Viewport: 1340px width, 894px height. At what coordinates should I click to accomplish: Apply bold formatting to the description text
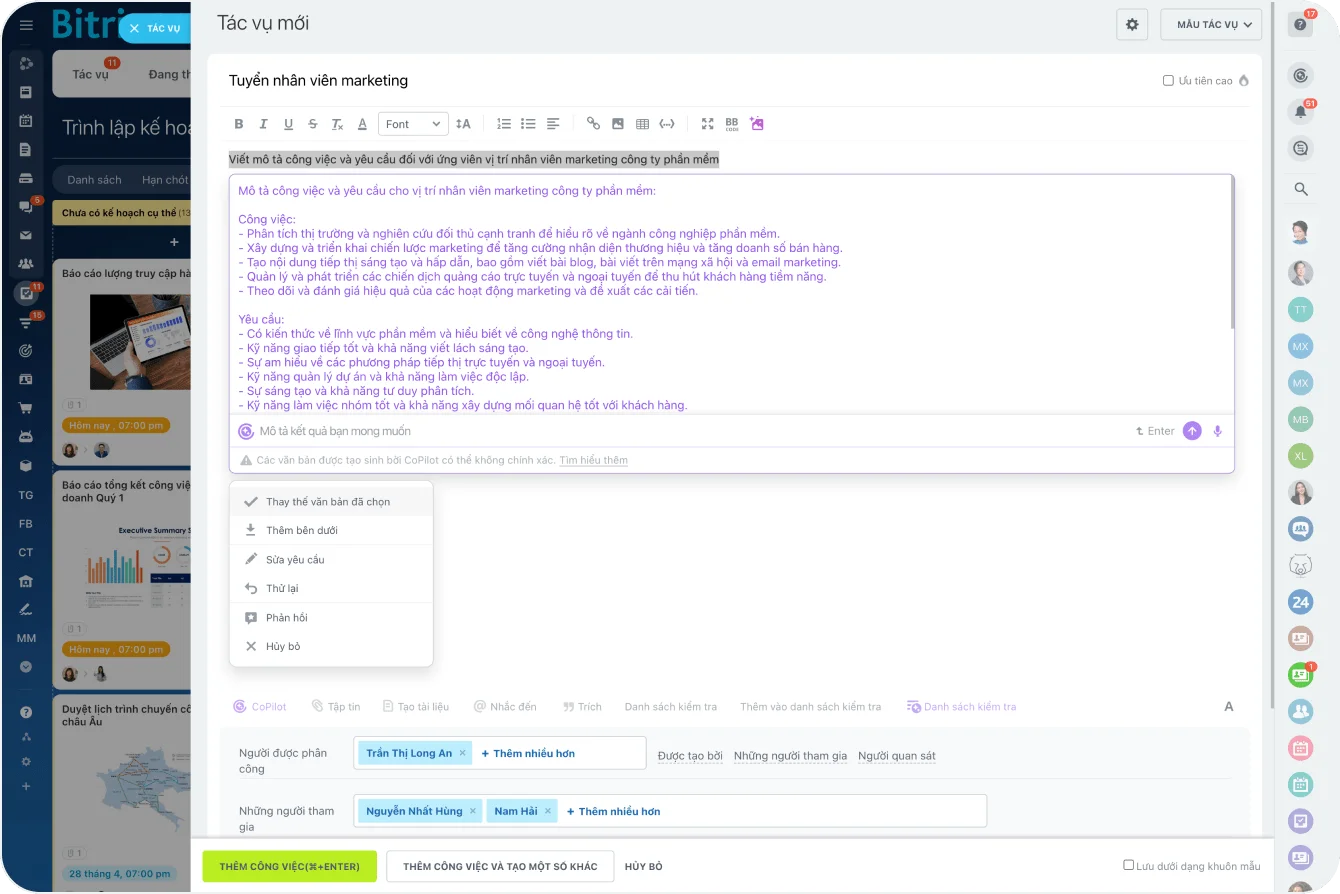click(x=239, y=123)
